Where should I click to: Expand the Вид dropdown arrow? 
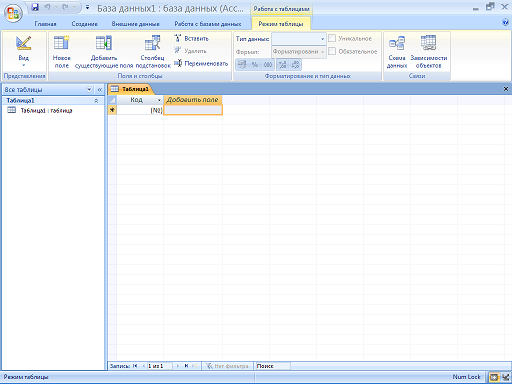pos(24,65)
